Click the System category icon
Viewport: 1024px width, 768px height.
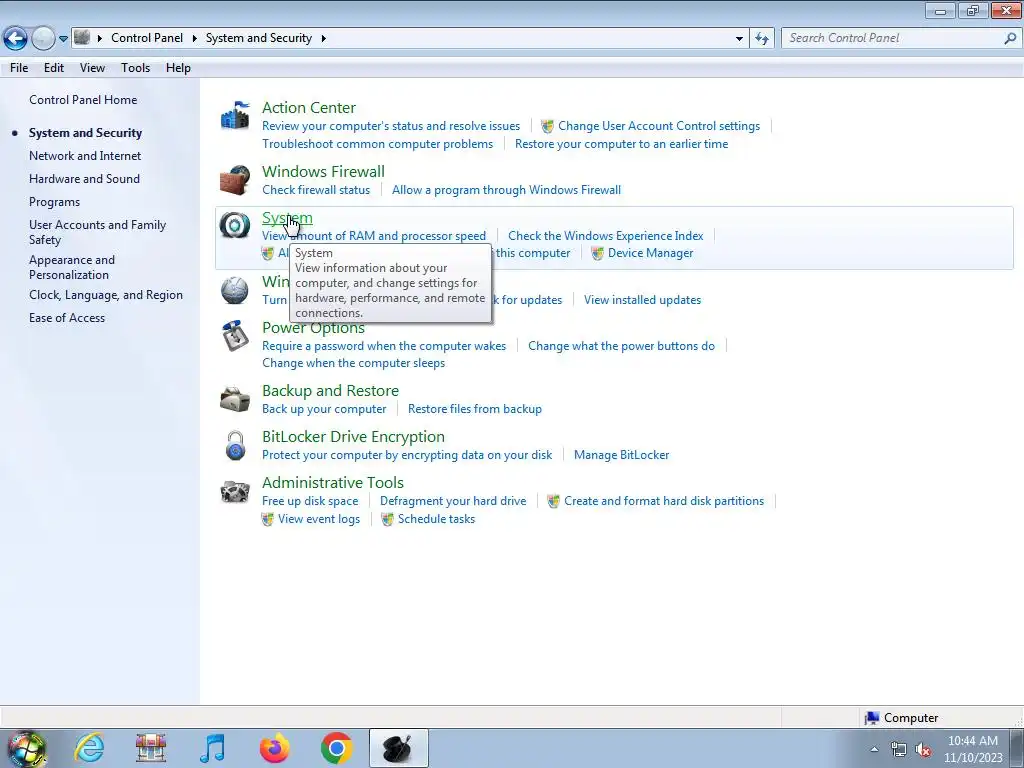235,225
